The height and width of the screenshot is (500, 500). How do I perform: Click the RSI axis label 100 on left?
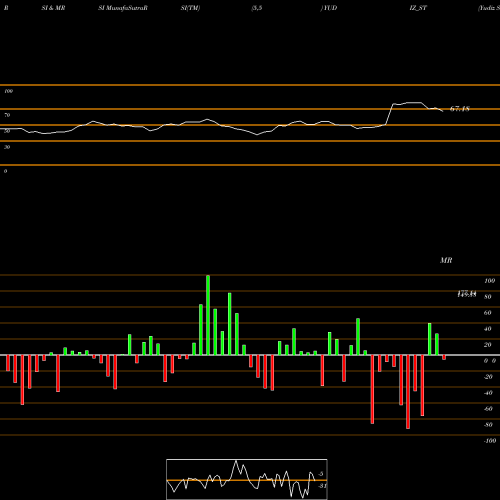[8, 91]
